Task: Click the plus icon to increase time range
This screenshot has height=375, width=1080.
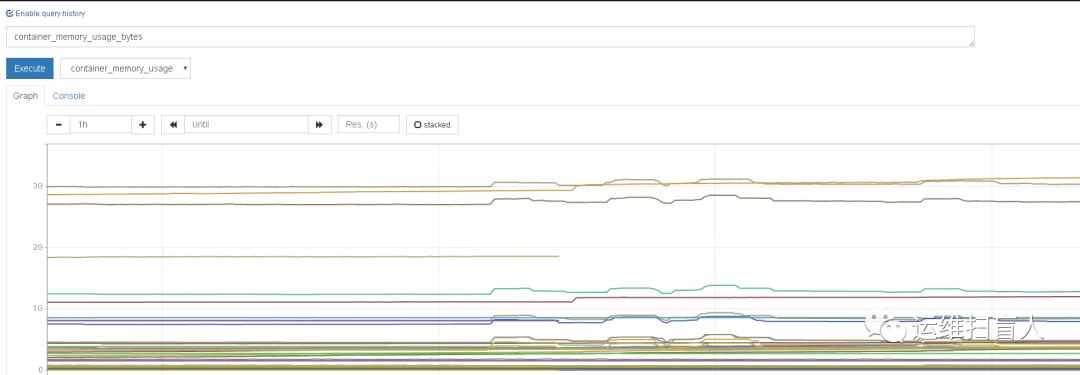Action: [143, 125]
